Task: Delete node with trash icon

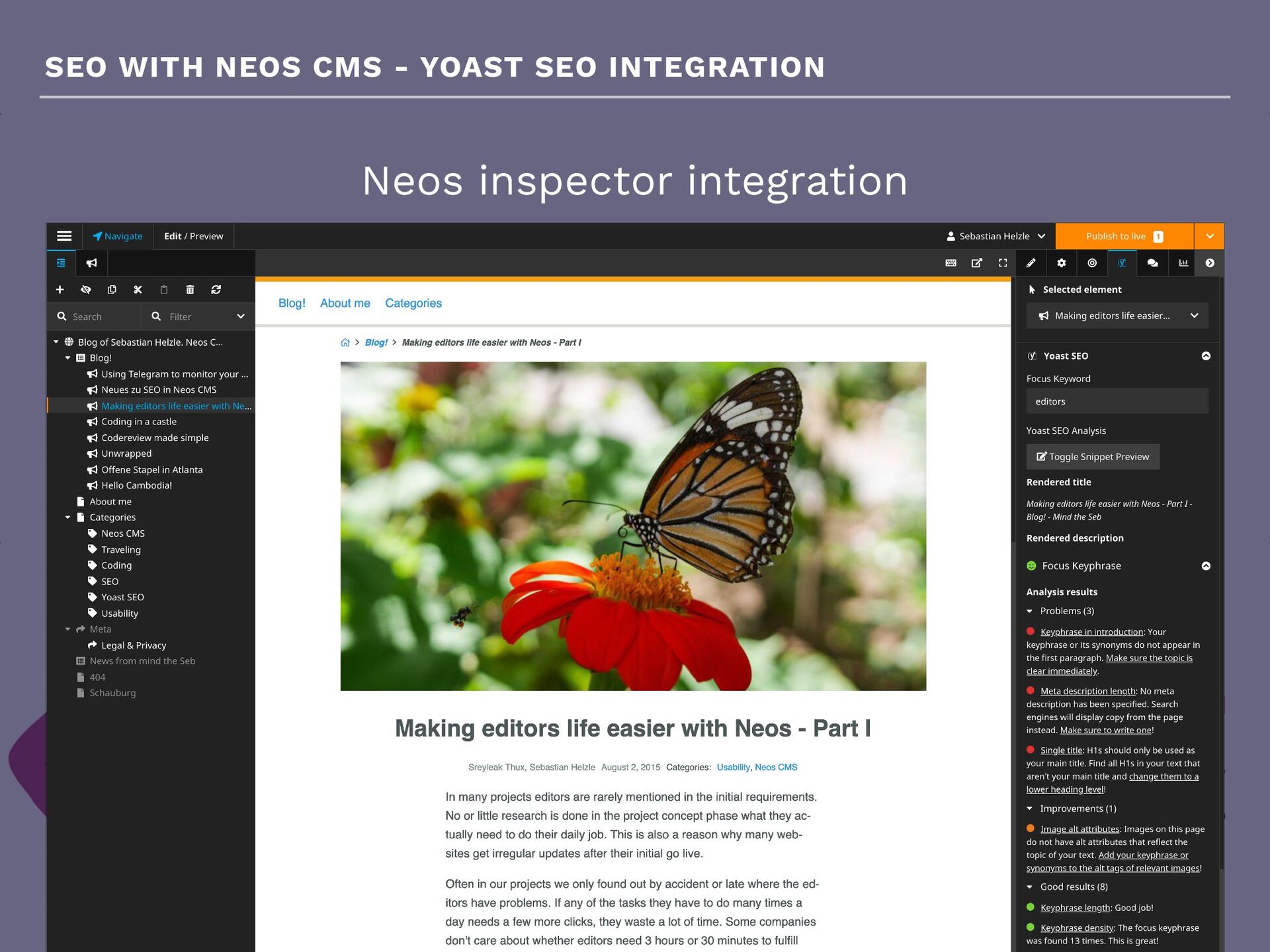Action: [190, 290]
